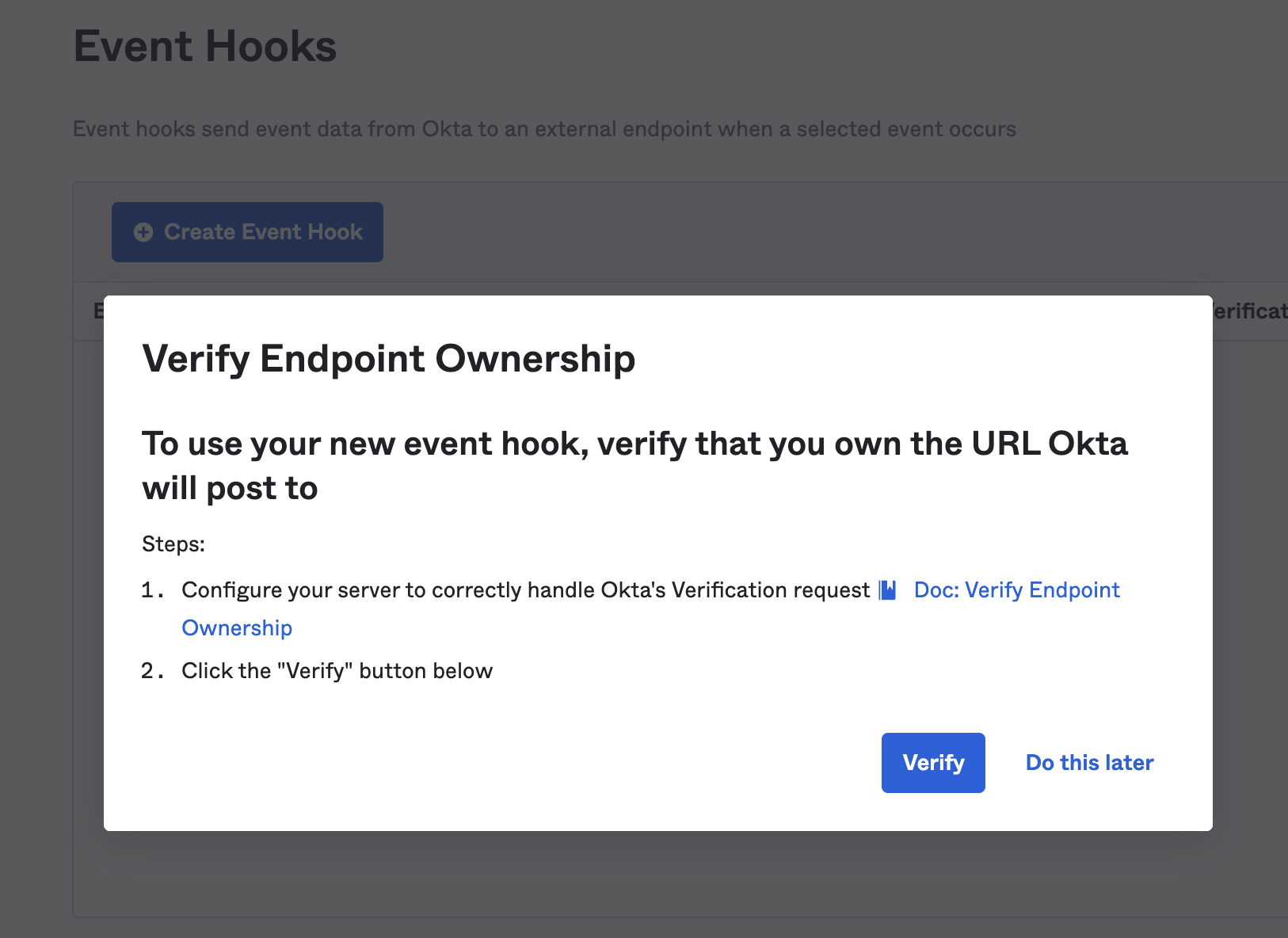Screen dimensions: 1288x938
Task: Click the book documentation icon
Action: coord(887,590)
